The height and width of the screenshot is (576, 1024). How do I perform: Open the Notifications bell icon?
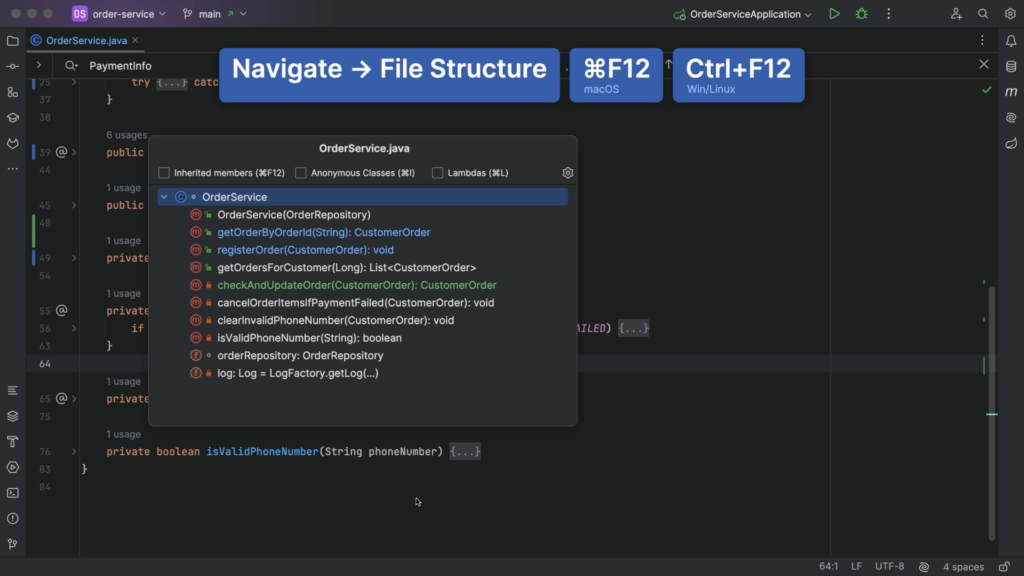1011,40
